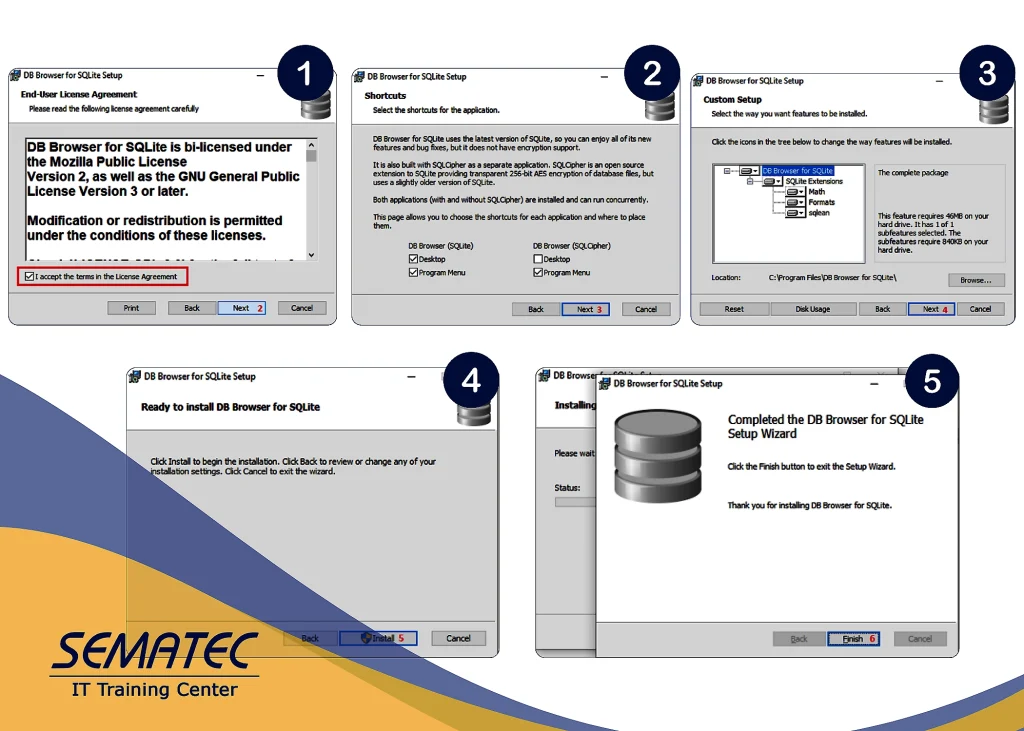Image resolution: width=1024 pixels, height=731 pixels.
Task: Click the license text scrollbar thumb
Action: click(x=312, y=156)
